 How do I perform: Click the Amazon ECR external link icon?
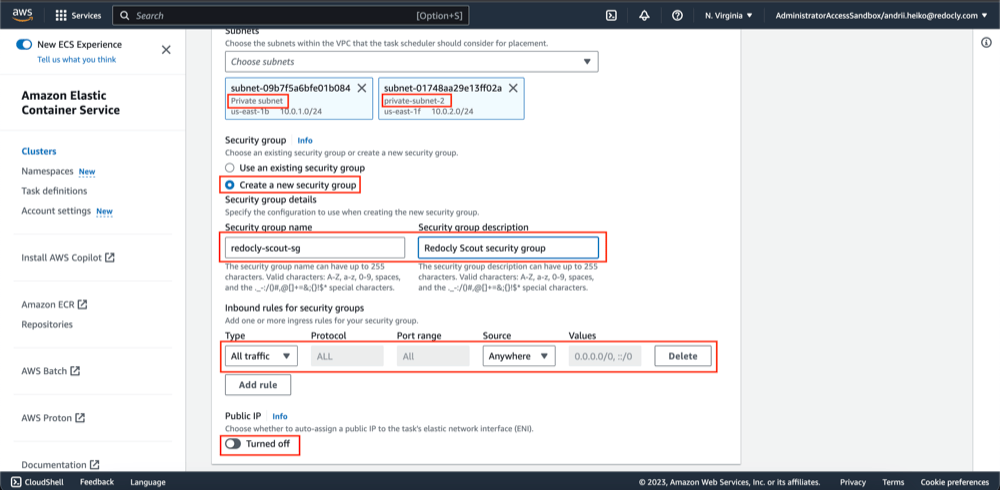coord(82,304)
